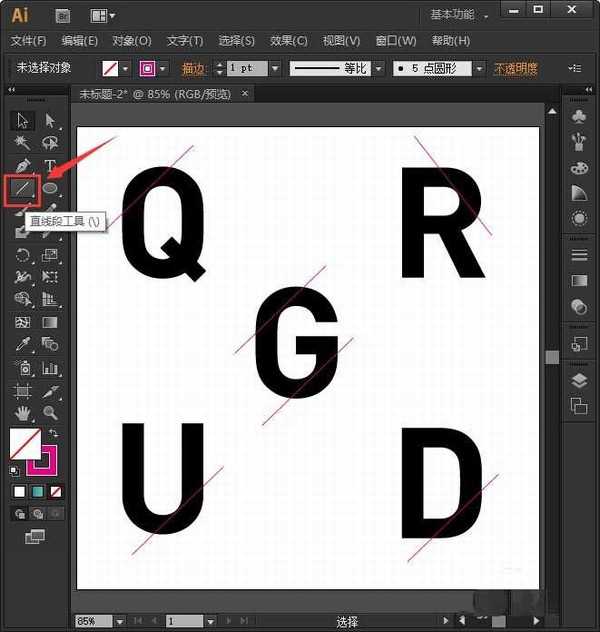Screen dimensions: 600x632
Task: Open the 5 点圆形 brush dropdown
Action: click(480, 69)
